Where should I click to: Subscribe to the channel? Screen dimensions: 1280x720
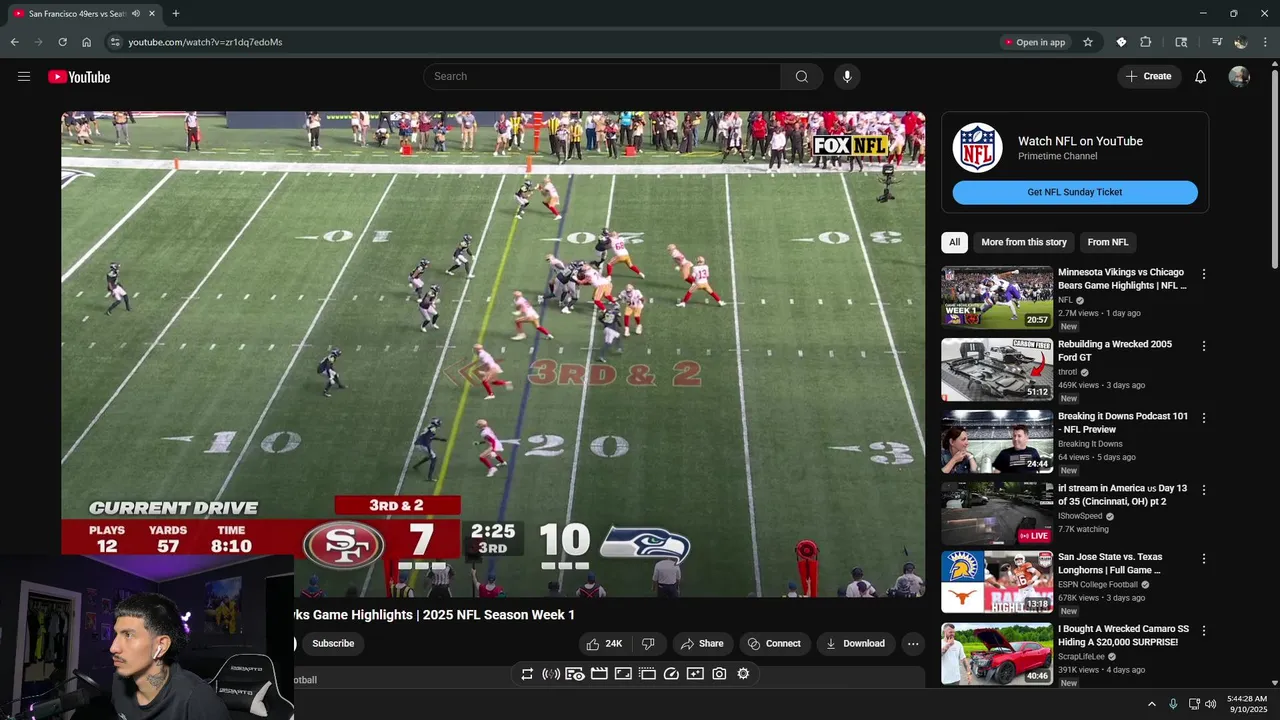click(x=333, y=644)
